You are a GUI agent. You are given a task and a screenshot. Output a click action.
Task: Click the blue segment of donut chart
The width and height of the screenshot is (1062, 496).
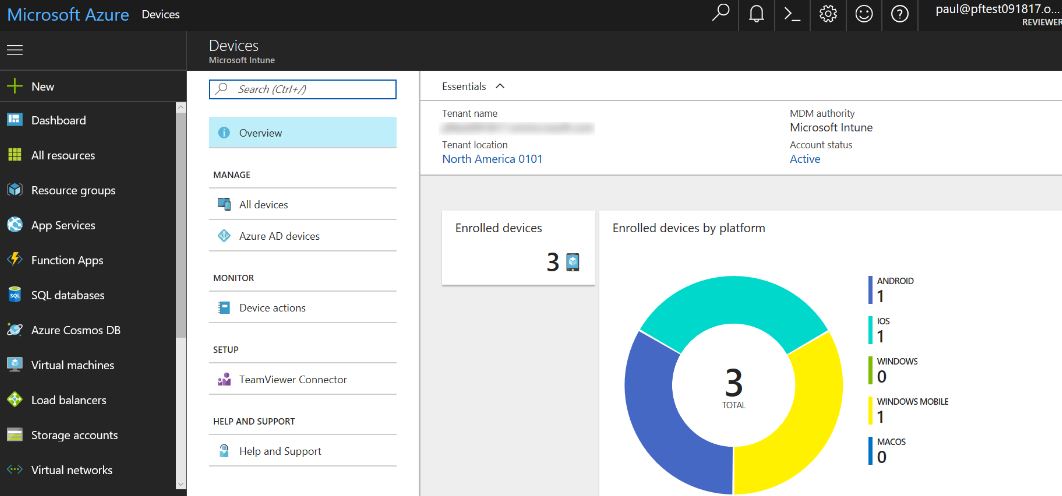(660, 423)
